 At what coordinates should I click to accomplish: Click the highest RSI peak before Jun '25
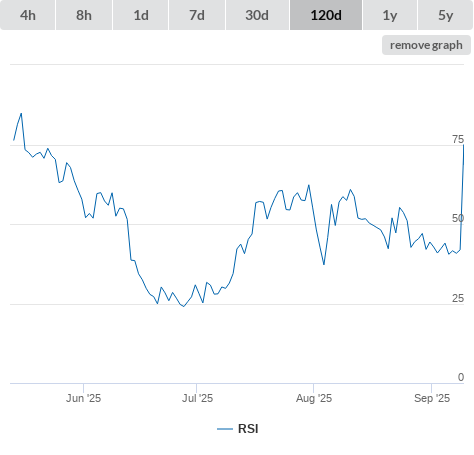[x=21, y=114]
